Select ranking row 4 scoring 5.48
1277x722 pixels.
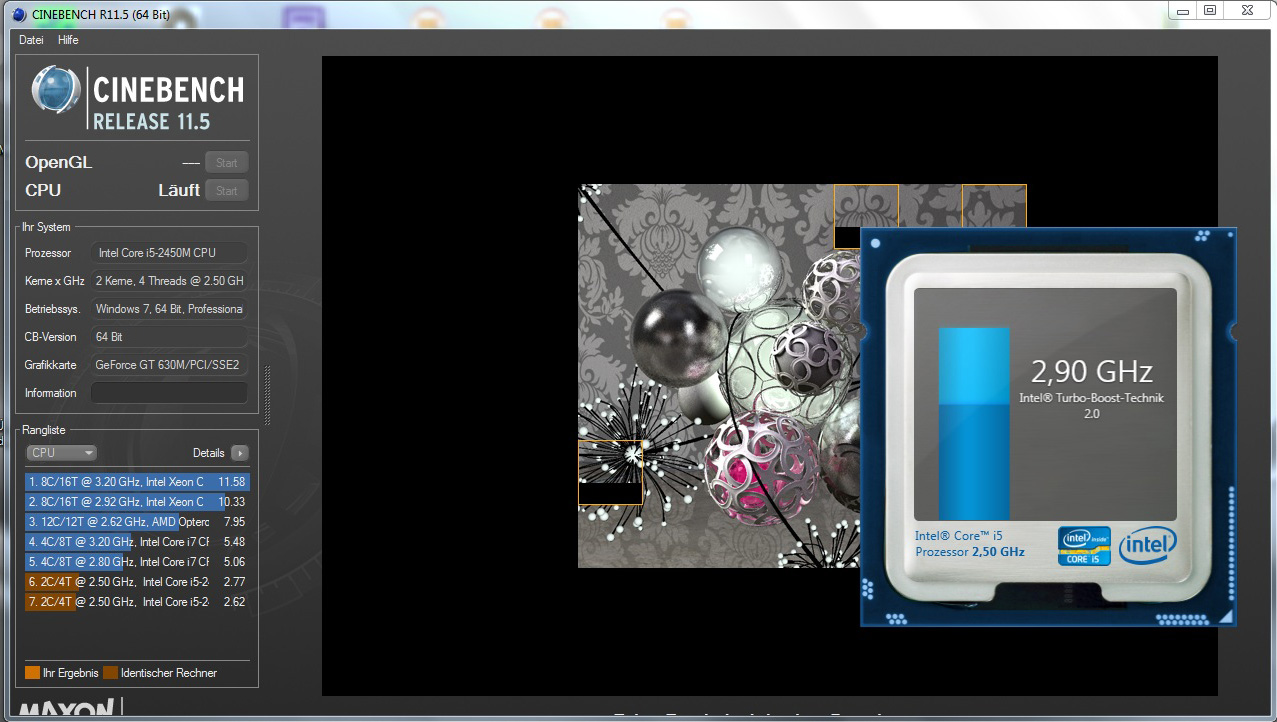(x=137, y=542)
